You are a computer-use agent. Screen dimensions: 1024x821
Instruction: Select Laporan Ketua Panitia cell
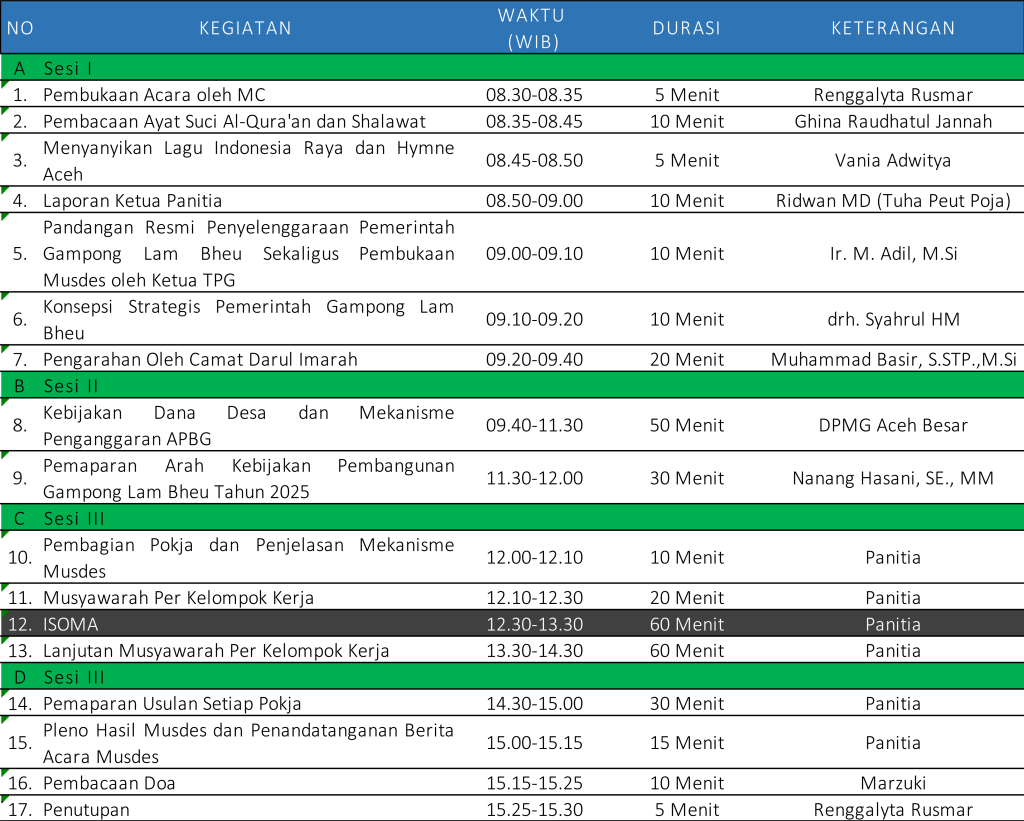tap(133, 201)
